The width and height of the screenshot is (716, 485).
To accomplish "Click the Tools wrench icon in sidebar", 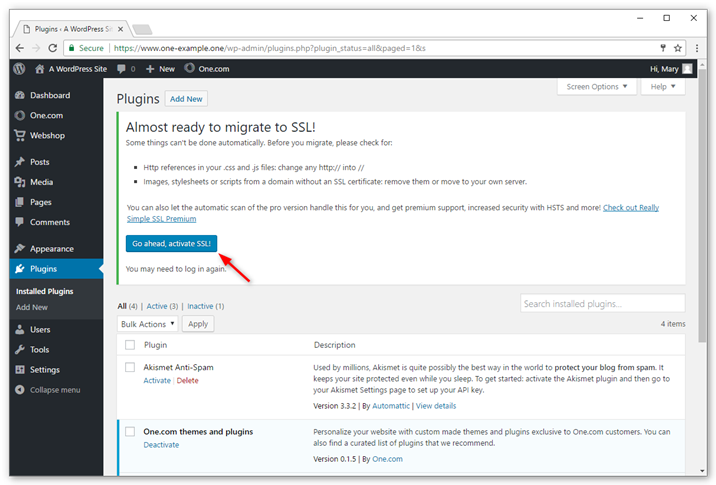I will pos(20,349).
